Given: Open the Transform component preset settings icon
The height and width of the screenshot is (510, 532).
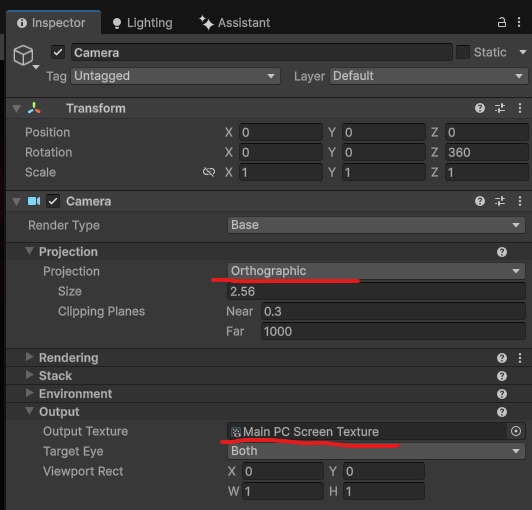Looking at the screenshot, I should tap(500, 108).
